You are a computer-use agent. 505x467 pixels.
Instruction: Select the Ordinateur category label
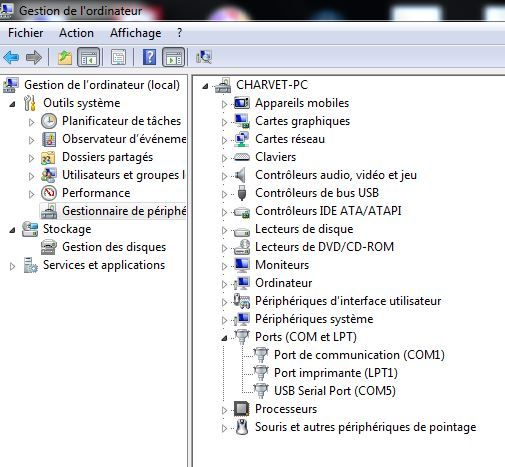(284, 283)
